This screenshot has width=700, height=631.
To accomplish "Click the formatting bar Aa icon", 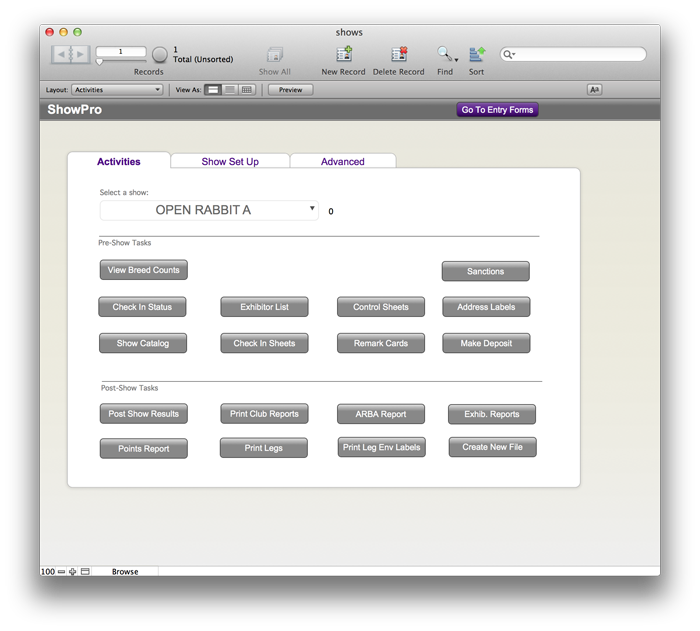I will [594, 90].
